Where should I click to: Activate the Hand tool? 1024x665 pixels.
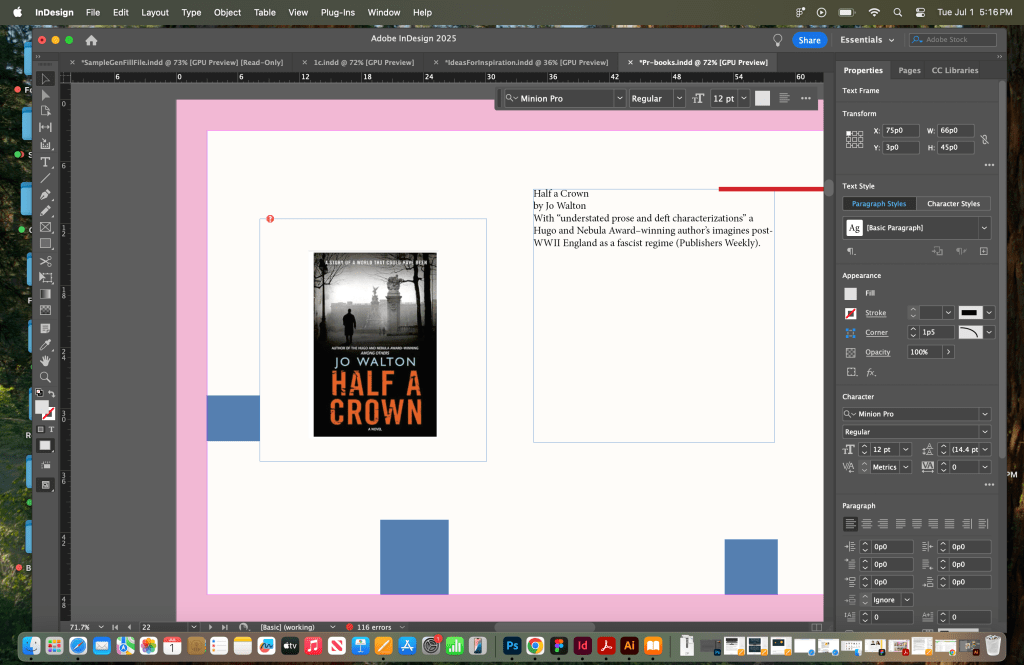click(x=45, y=360)
